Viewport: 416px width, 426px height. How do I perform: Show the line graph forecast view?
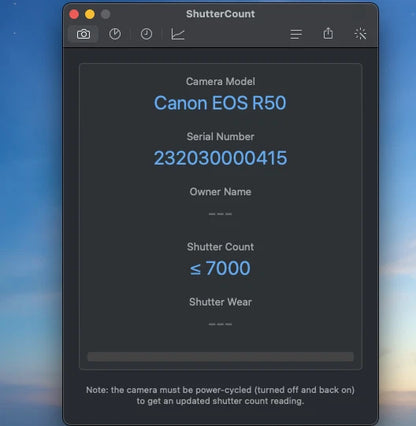click(x=178, y=34)
